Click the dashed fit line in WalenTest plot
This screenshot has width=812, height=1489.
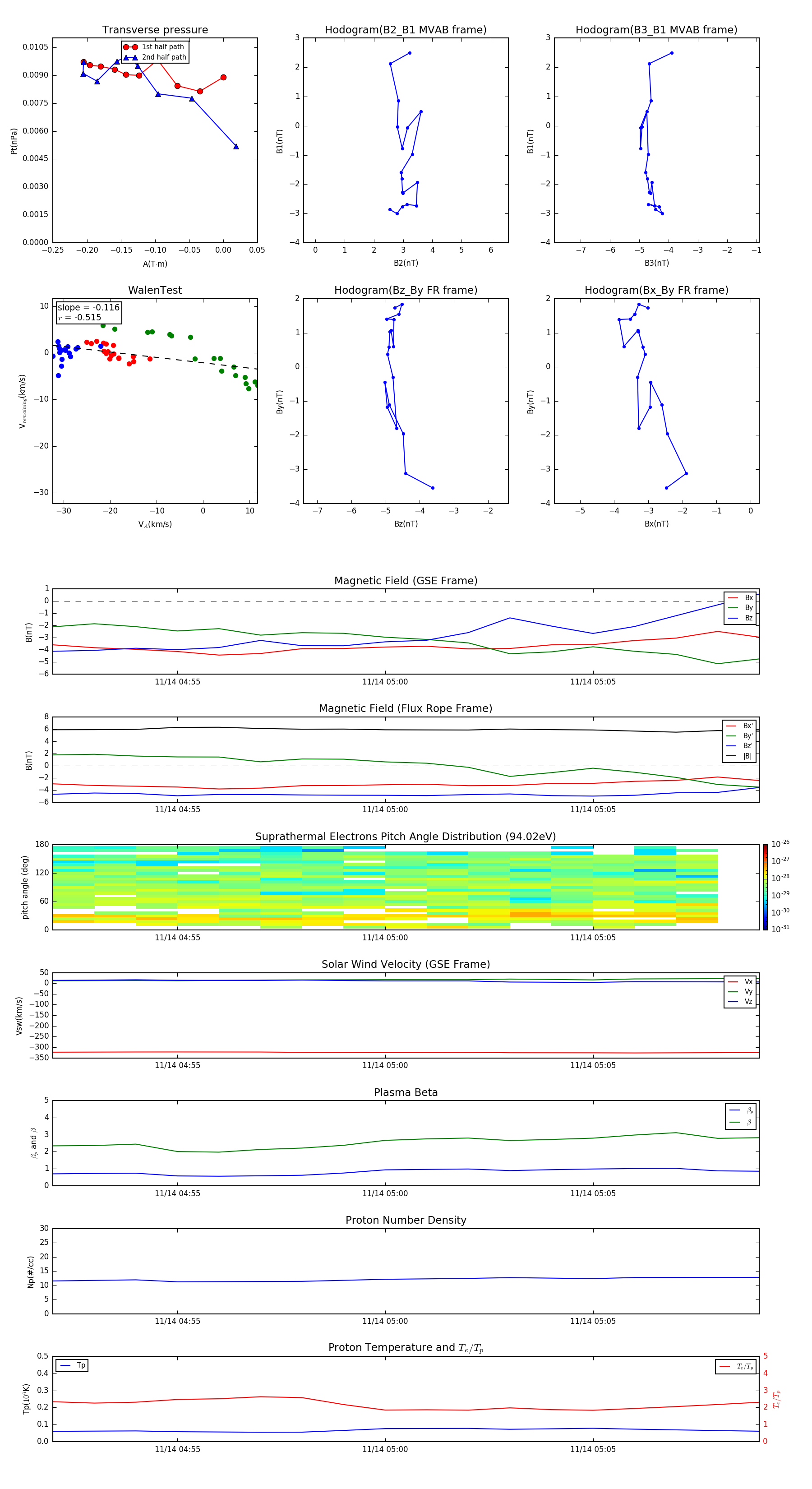click(155, 356)
